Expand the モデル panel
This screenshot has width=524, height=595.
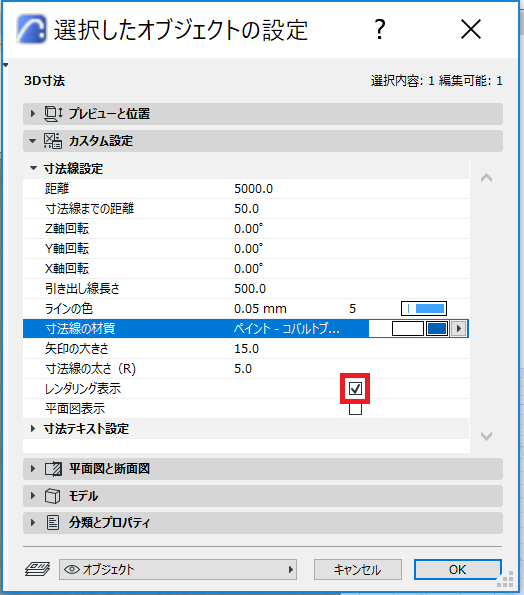coord(33,496)
